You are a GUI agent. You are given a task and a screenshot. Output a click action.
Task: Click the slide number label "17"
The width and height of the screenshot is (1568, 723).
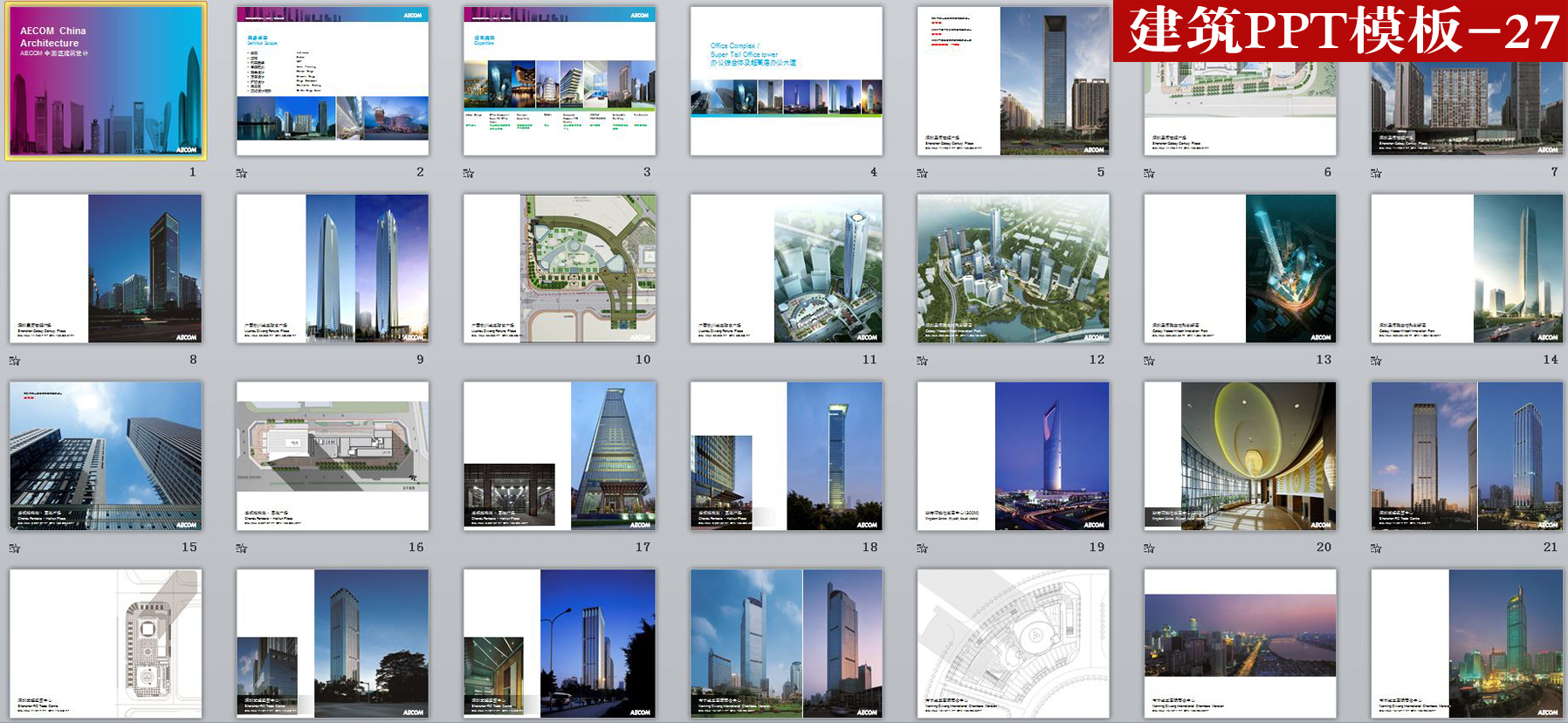643,547
